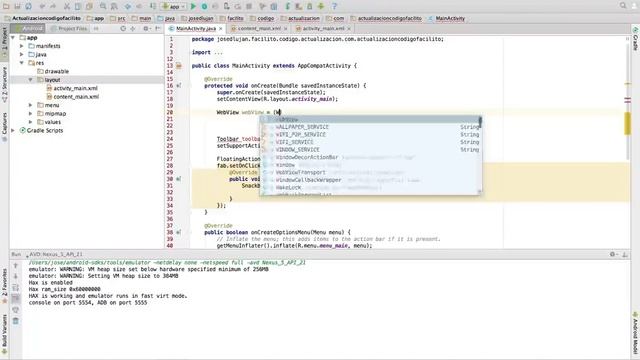Click the josedlujan breadcrumb
Image resolution: width=640 pixels, height=360 pixels.
(x=198, y=18)
